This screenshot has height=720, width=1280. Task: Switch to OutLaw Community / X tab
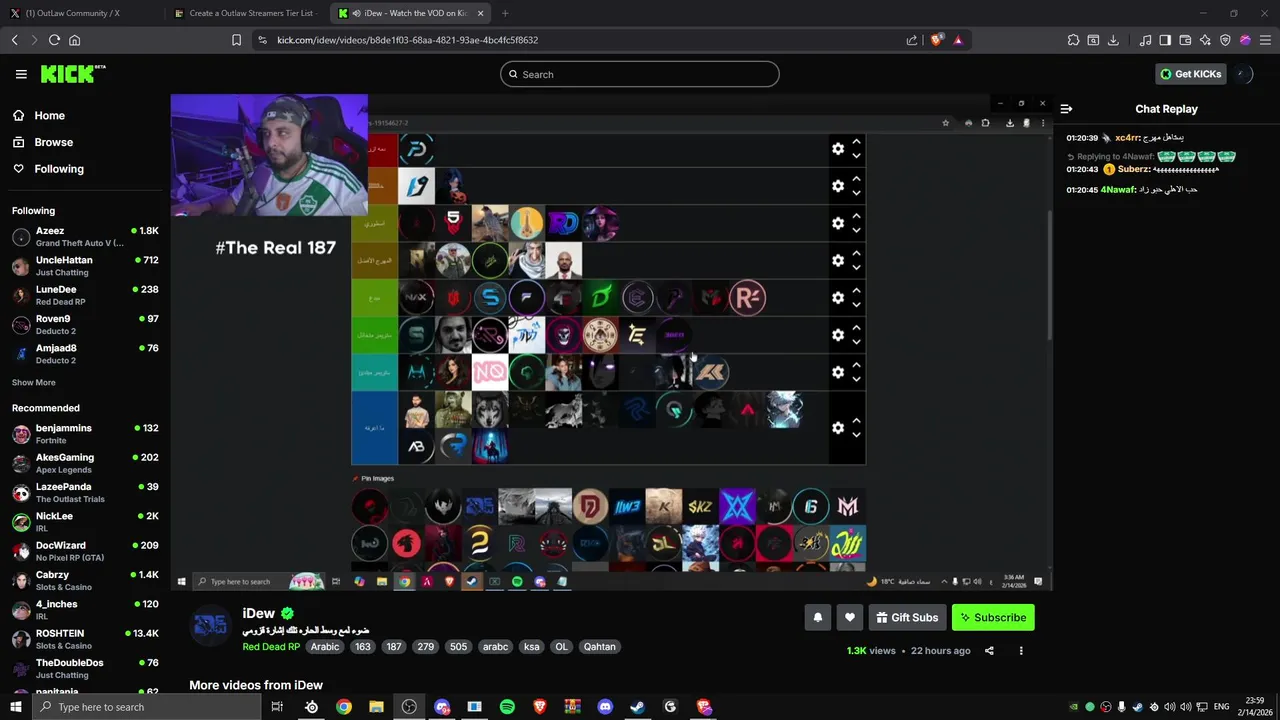click(80, 13)
